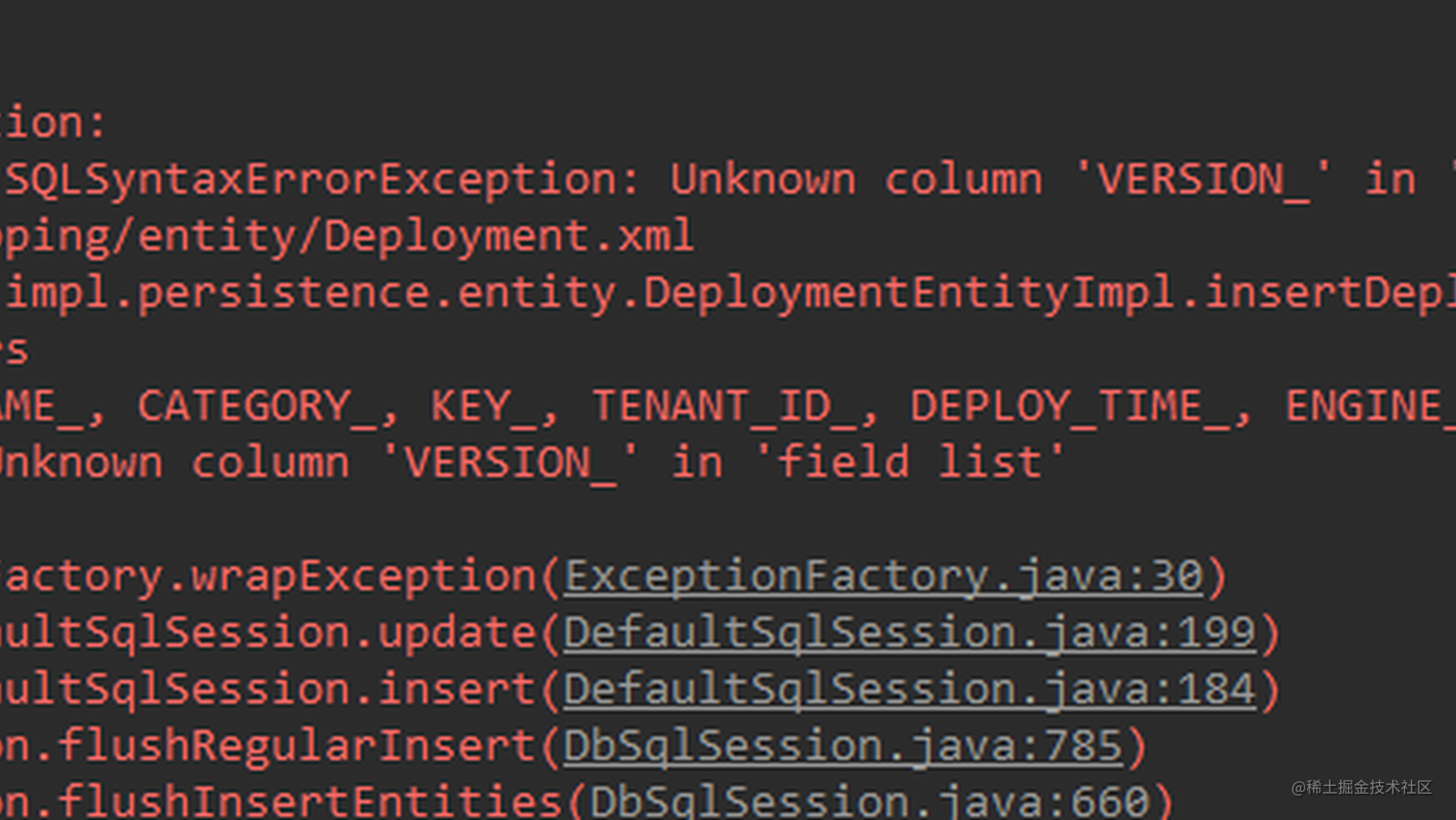Click the CATEGORY_ column name
1456x820 pixels.
point(257,407)
